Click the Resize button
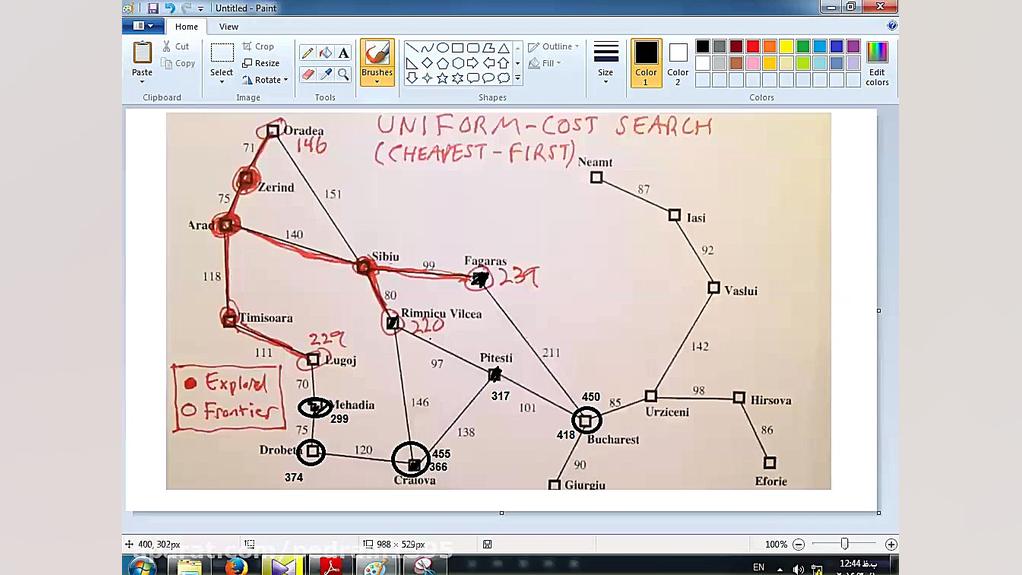The width and height of the screenshot is (1022, 575). point(261,63)
